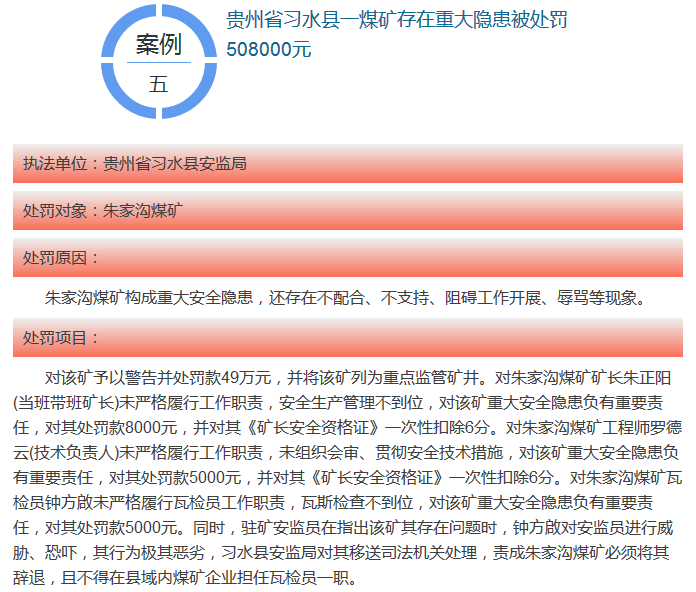Click the sentence starting 朱家沟煤矿构成重大安全隐患
696x592 pixels.
345,297
